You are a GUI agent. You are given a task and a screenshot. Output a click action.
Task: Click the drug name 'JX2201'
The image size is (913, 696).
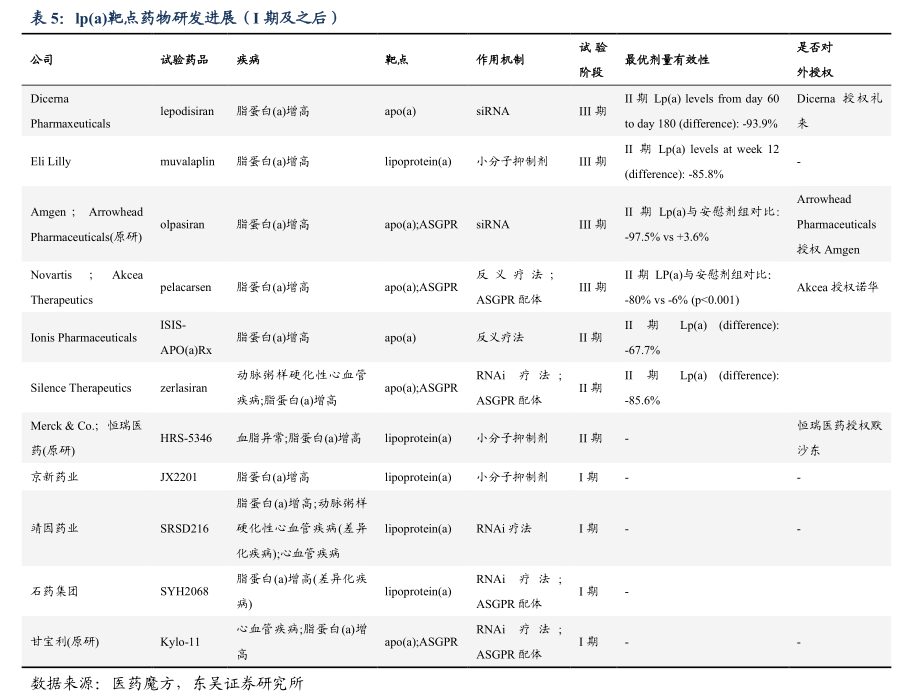tap(179, 477)
